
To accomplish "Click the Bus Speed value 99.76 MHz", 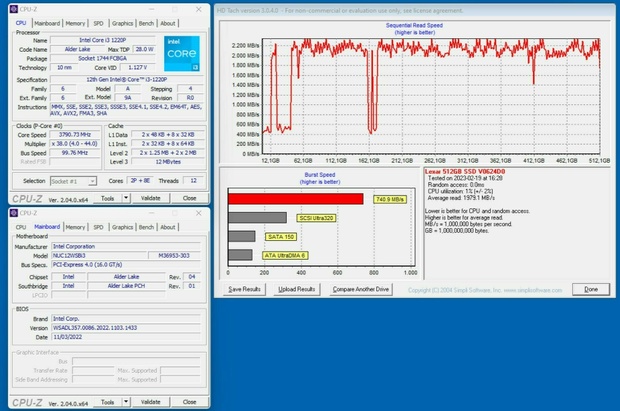I will pyautogui.click(x=75, y=153).
